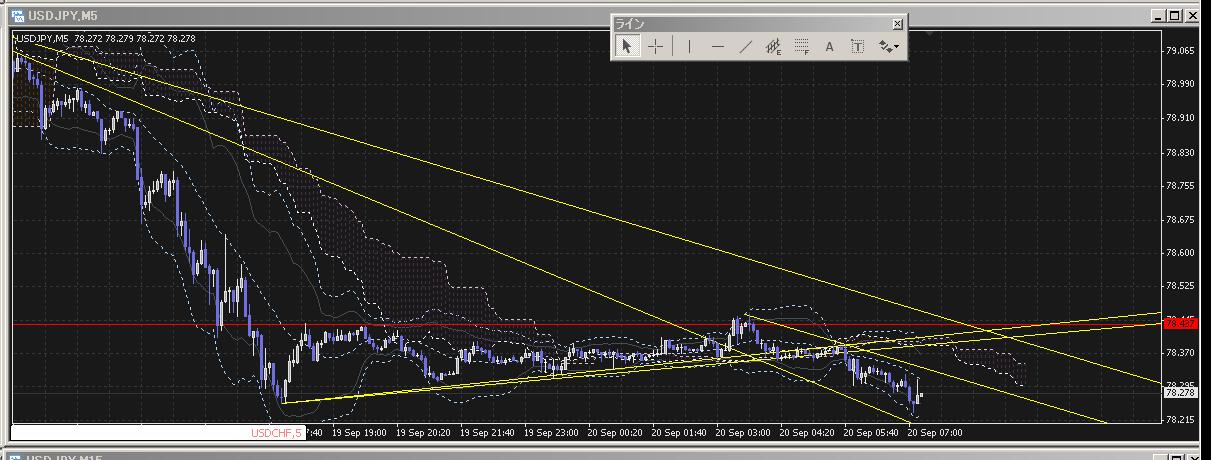Activate the crosshair tool

(x=655, y=46)
